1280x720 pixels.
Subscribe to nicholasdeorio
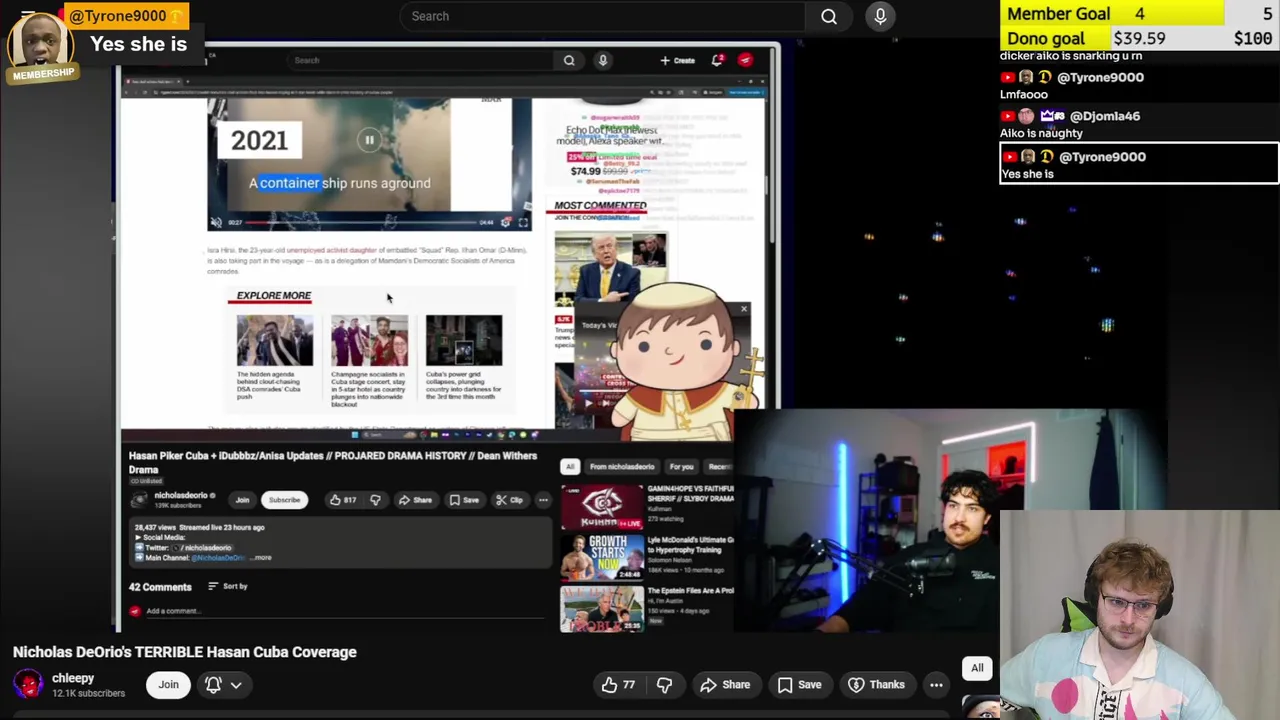(284, 500)
